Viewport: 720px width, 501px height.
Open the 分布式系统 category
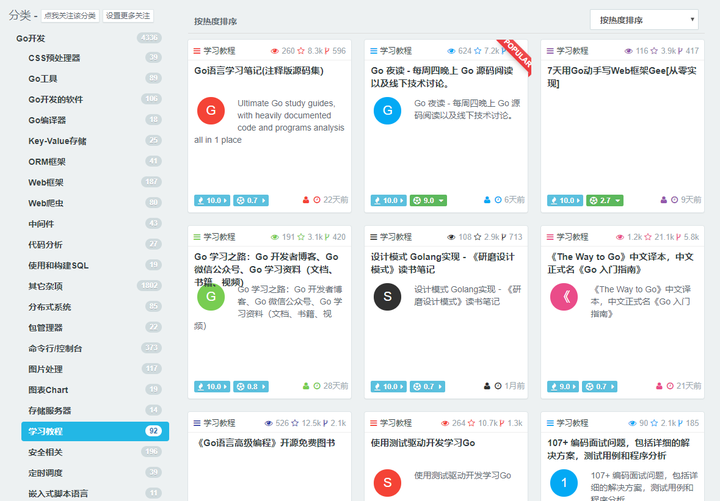click(50, 307)
